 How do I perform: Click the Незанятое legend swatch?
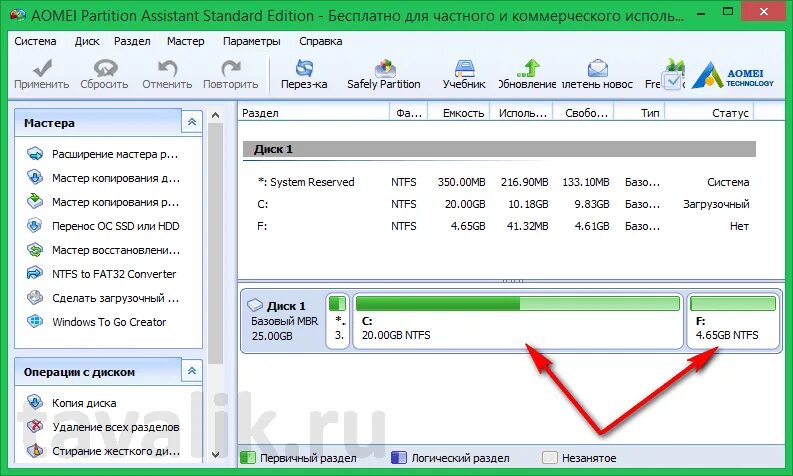(x=549, y=458)
